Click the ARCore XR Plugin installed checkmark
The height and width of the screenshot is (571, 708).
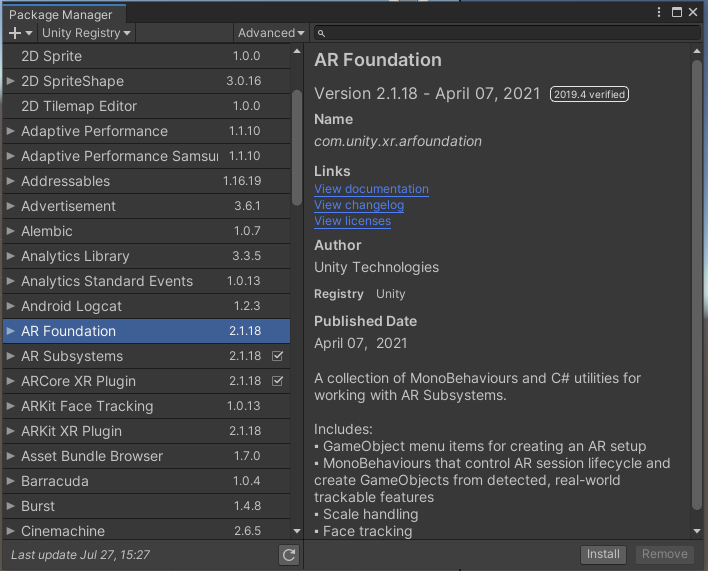[277, 381]
